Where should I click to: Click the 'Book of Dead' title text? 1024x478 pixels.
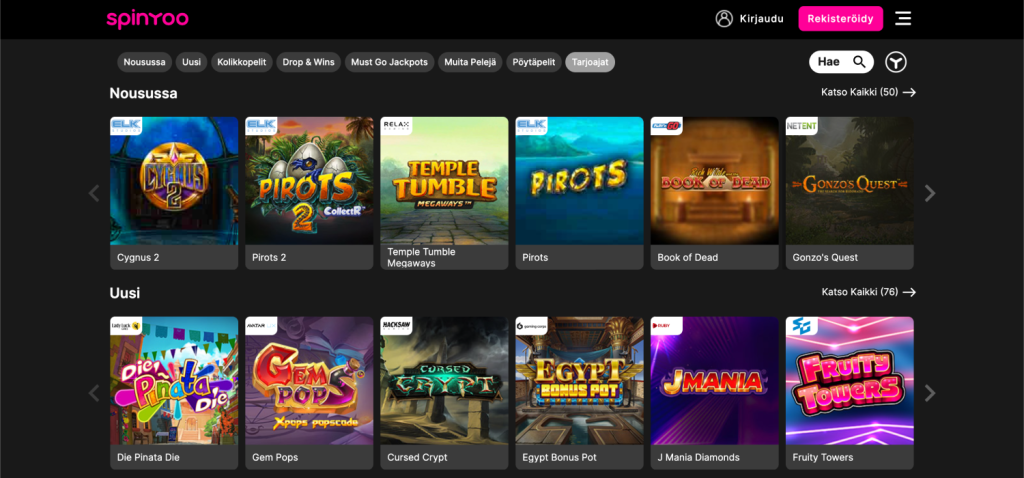tap(688, 257)
